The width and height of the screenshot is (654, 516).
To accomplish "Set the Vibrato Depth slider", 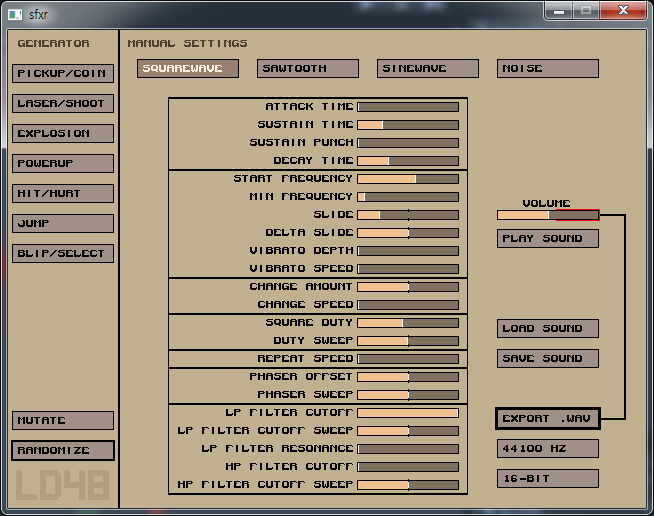I will point(408,251).
